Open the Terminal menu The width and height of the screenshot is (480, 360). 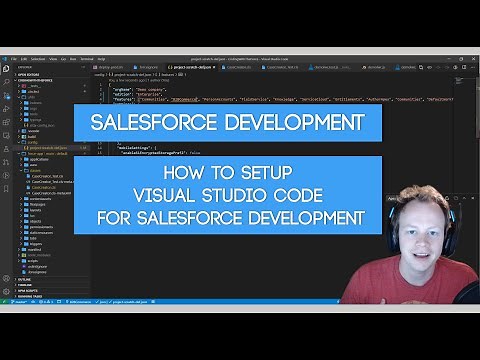click(x=87, y=59)
